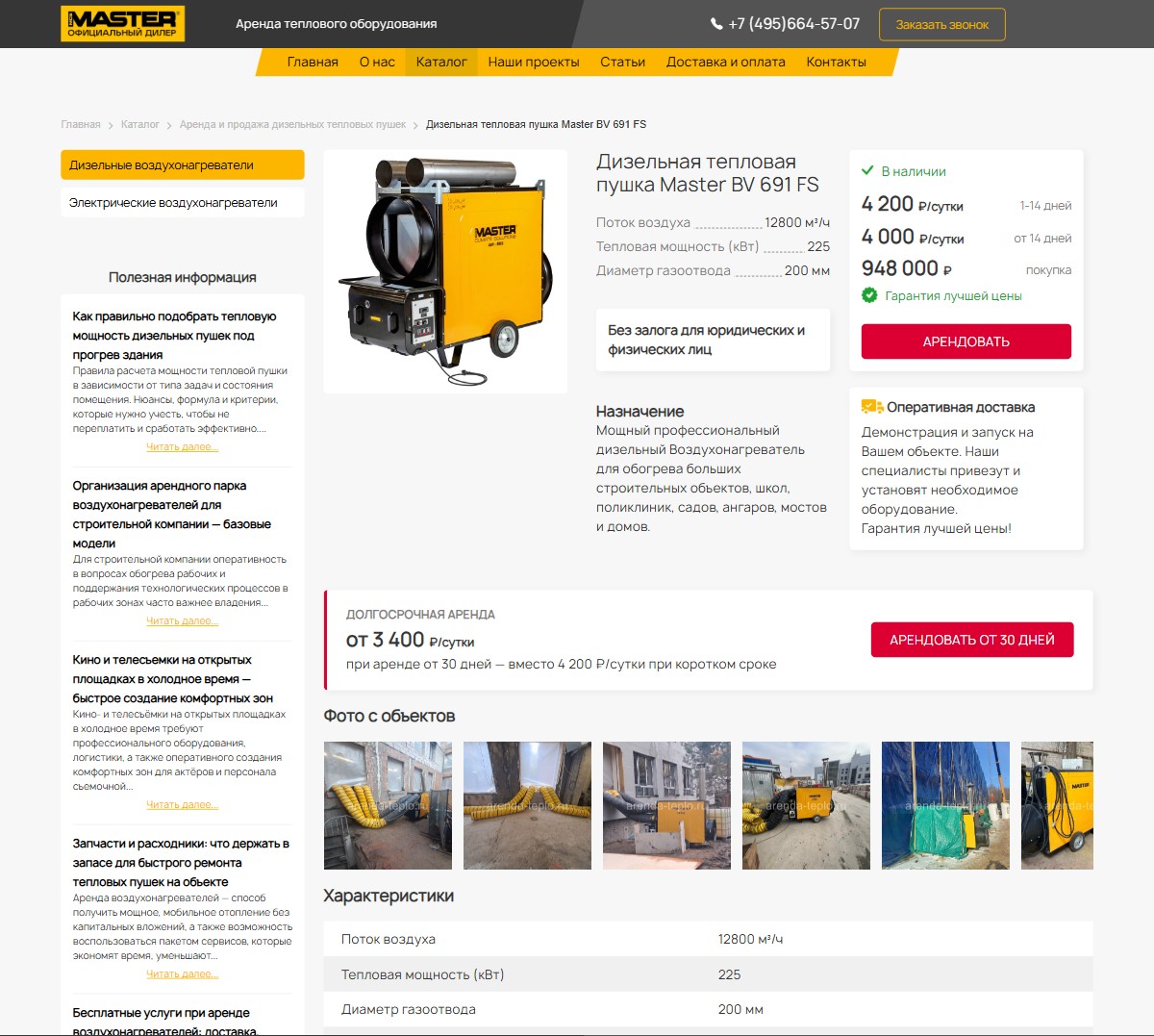Click the Master official dealer logo
This screenshot has height=1036, width=1154.
(122, 24)
